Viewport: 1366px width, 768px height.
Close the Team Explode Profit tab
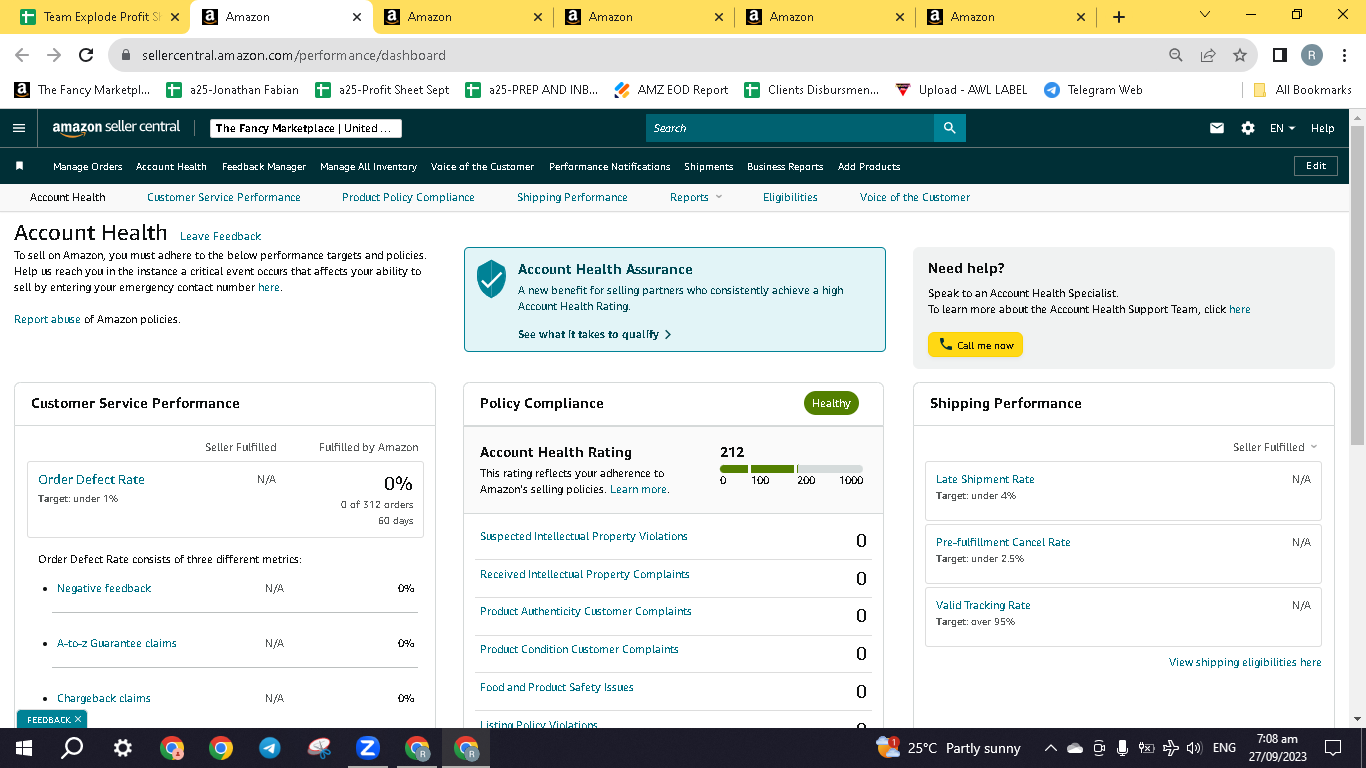point(175,17)
